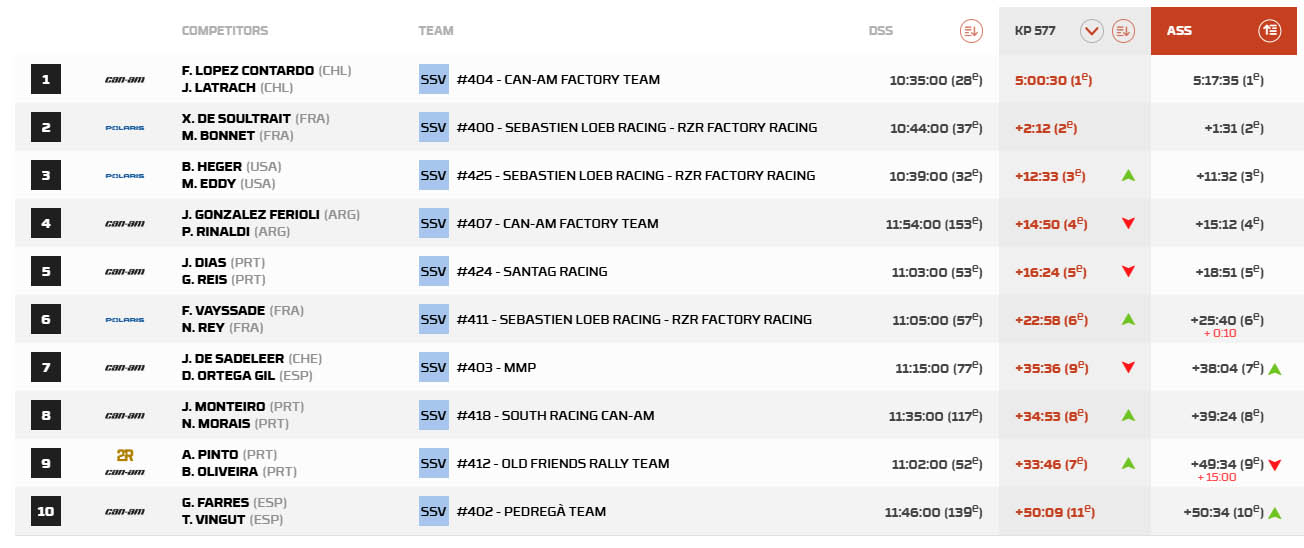Viewport: 1304px width, 548px height.
Task: Open the #404 Can-Am Factory Team link
Action: pos(558,80)
